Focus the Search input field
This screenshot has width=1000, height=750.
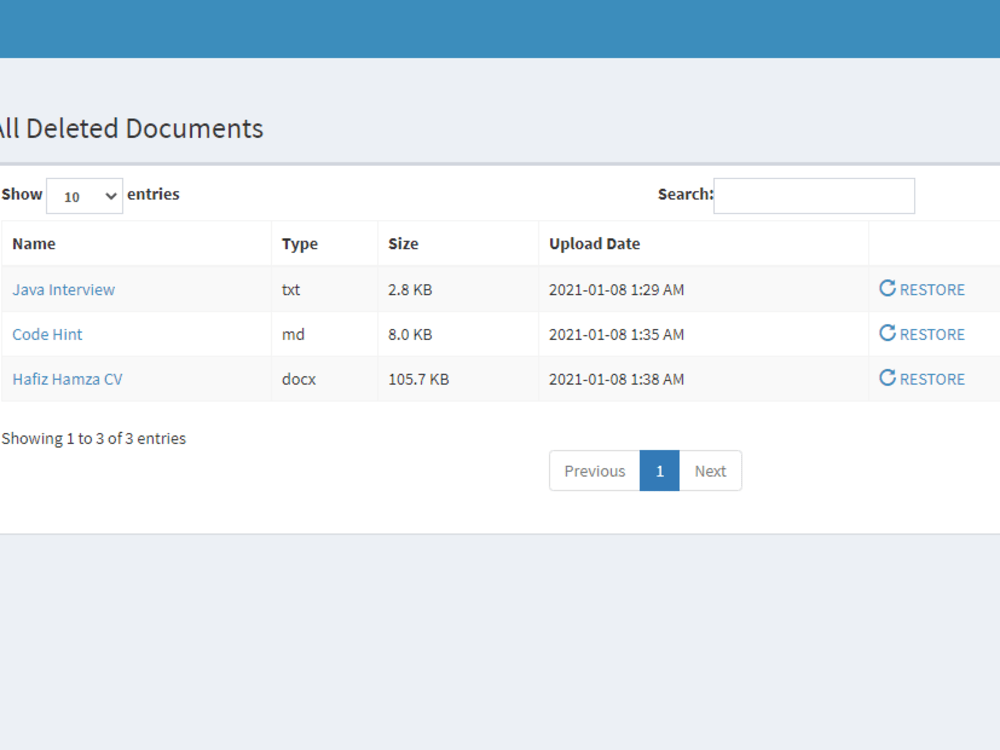click(814, 196)
